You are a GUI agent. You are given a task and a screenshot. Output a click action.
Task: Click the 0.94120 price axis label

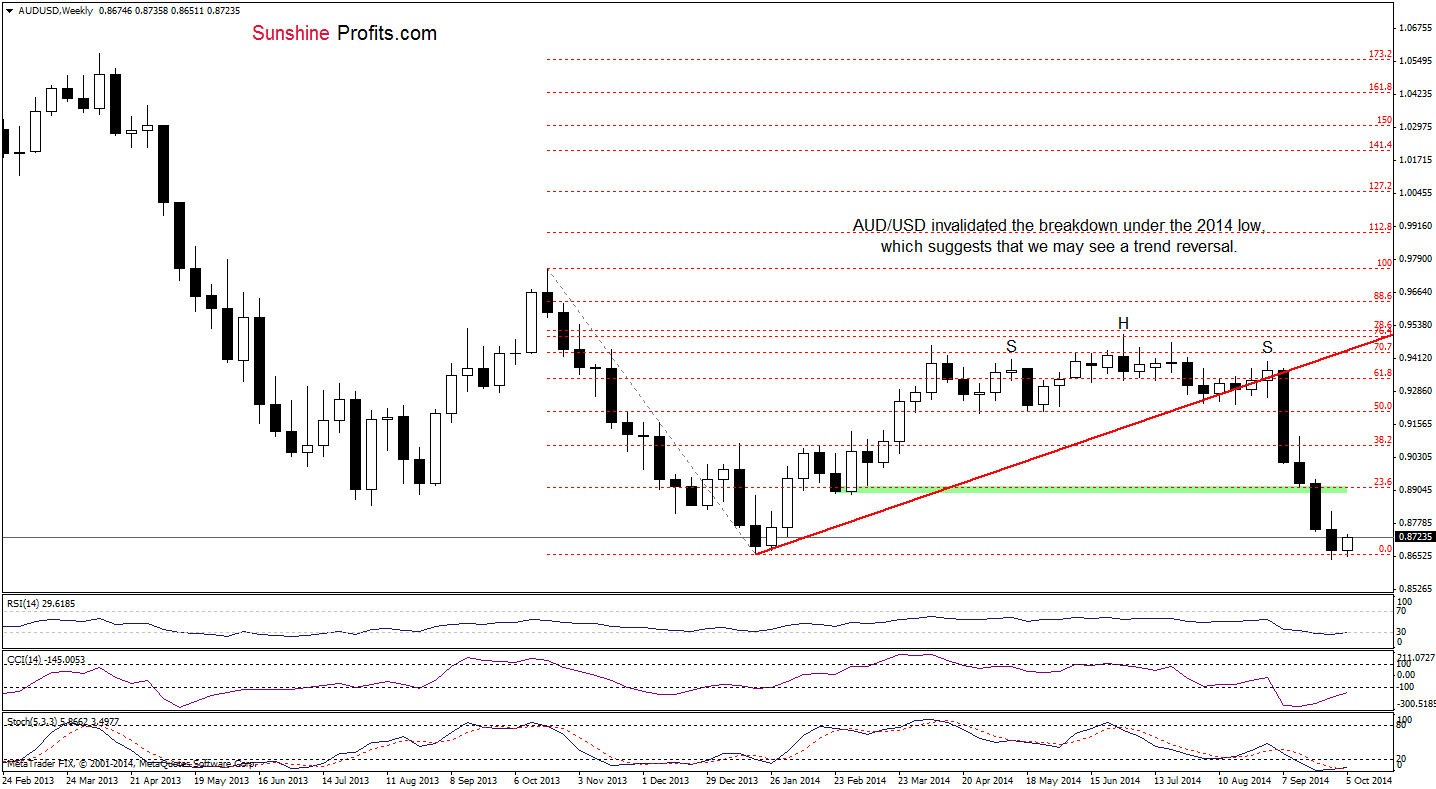coord(1415,358)
